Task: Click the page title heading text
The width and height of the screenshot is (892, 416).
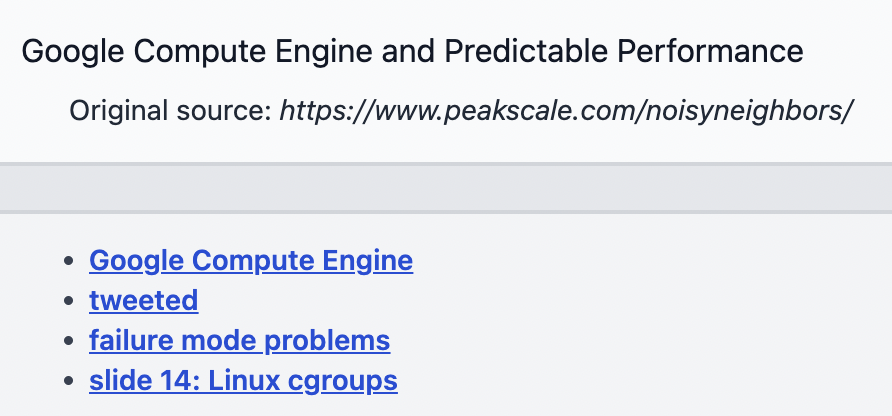Action: [412, 51]
